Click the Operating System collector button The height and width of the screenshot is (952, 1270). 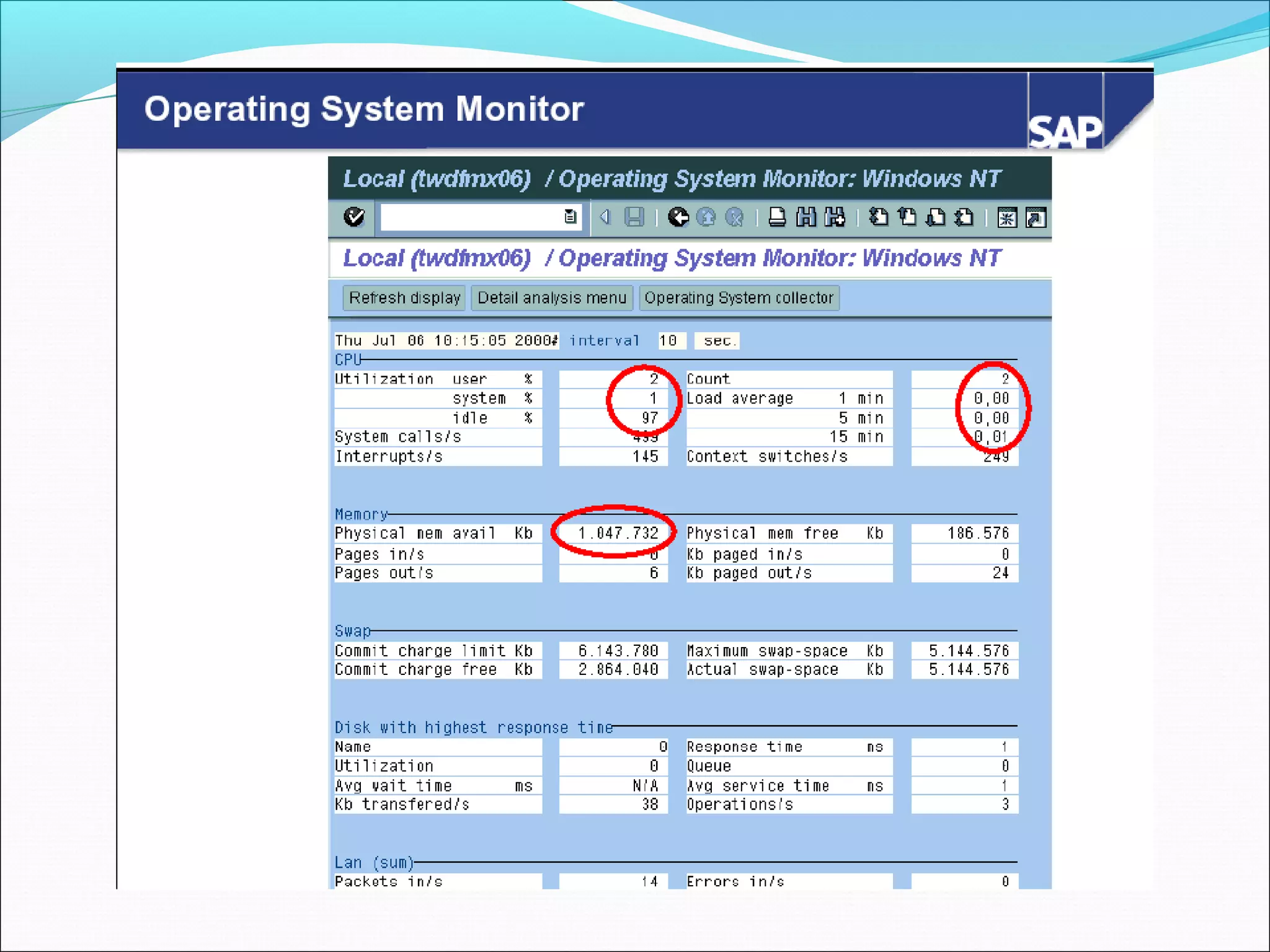739,298
